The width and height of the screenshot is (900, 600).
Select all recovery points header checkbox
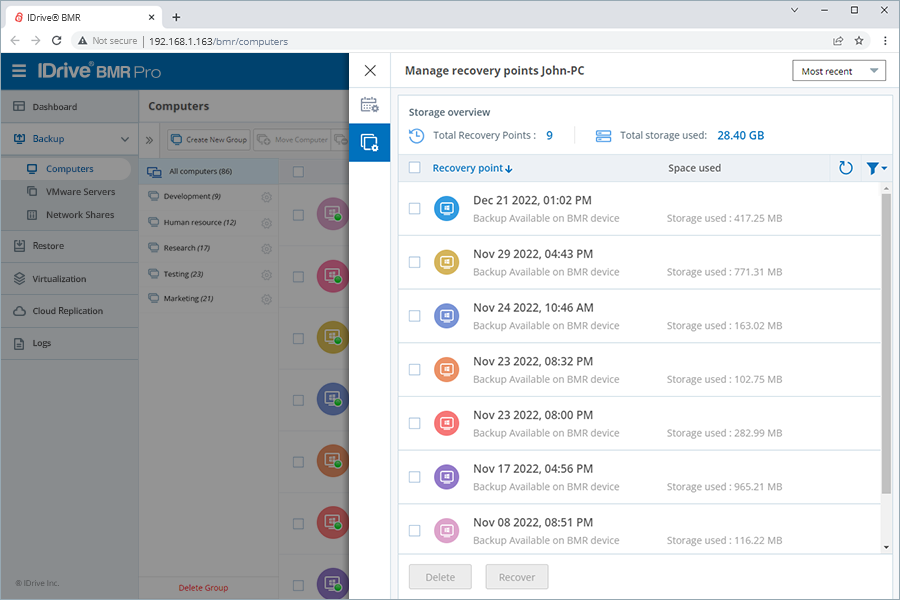point(414,168)
